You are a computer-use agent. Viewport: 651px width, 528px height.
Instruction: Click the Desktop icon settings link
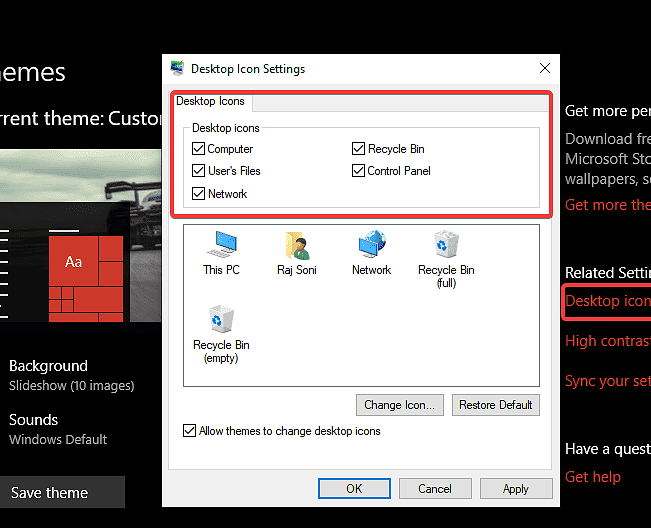(x=608, y=301)
